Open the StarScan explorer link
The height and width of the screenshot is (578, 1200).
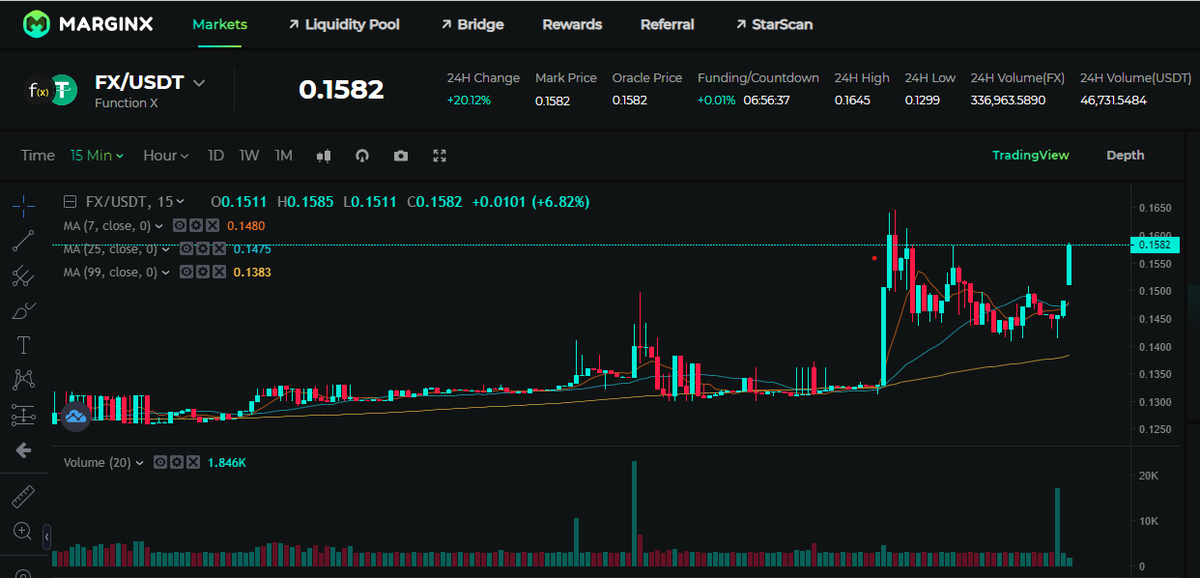click(774, 24)
